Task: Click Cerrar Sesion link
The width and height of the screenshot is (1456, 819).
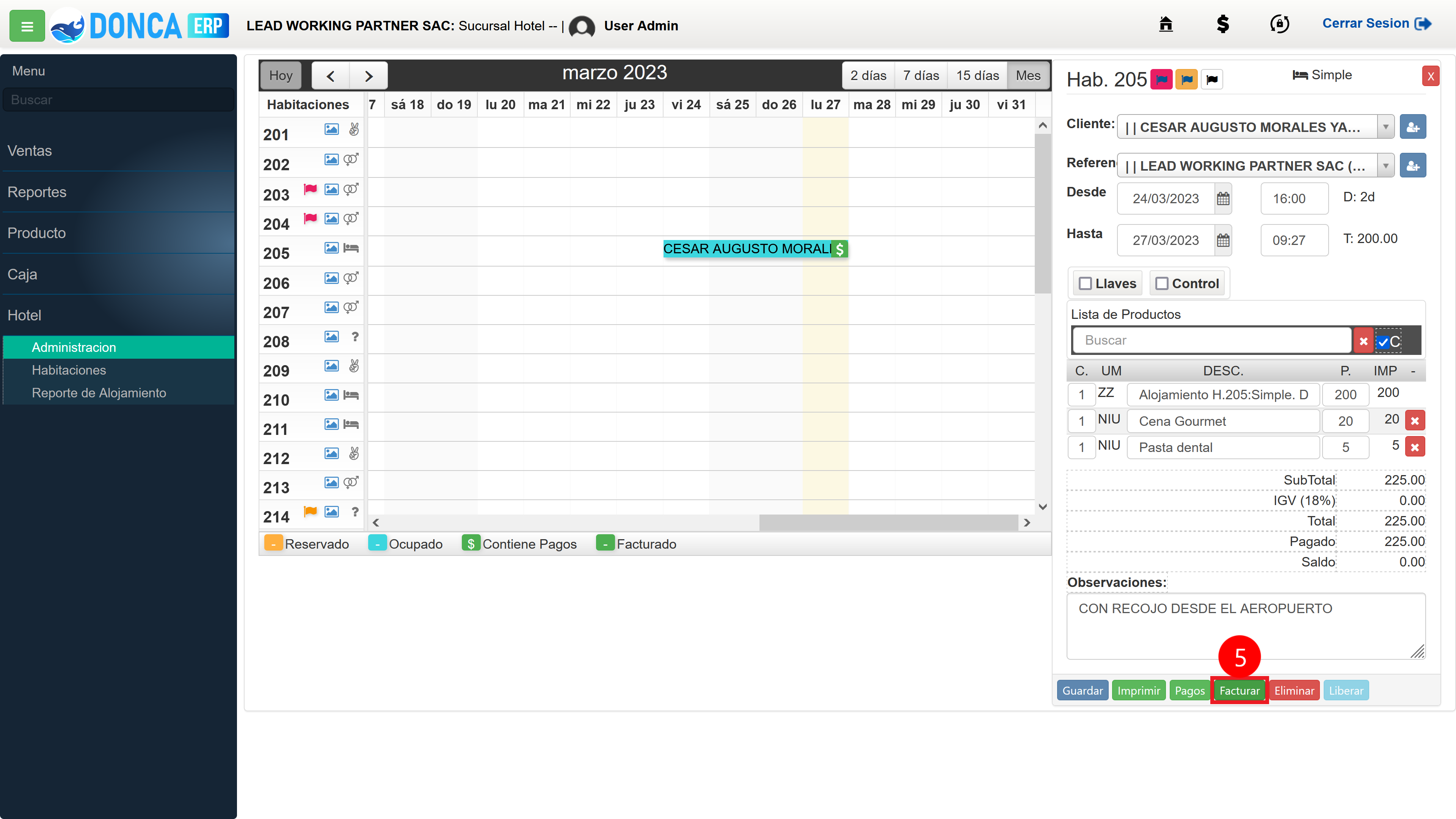Action: (1376, 24)
